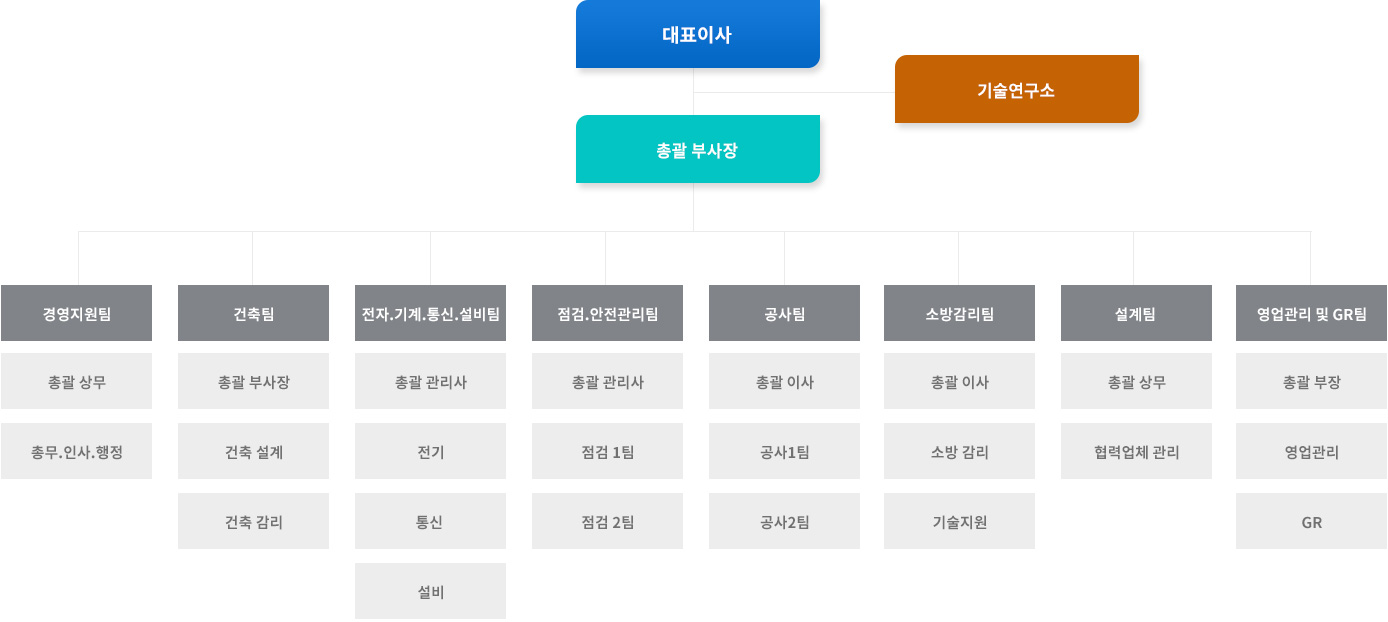Click the blue 대표이사 box
Screen dimensions: 1388x622
pos(697,34)
